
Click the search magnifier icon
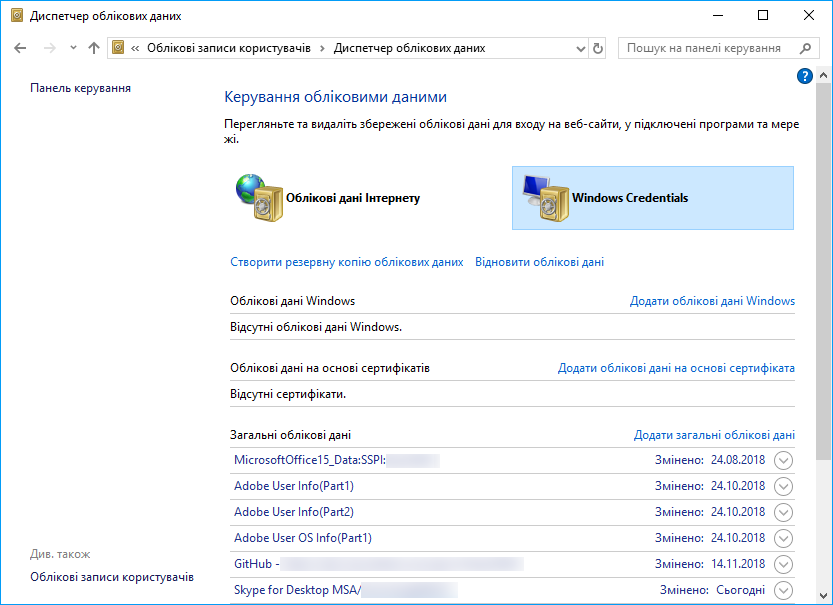[805, 48]
